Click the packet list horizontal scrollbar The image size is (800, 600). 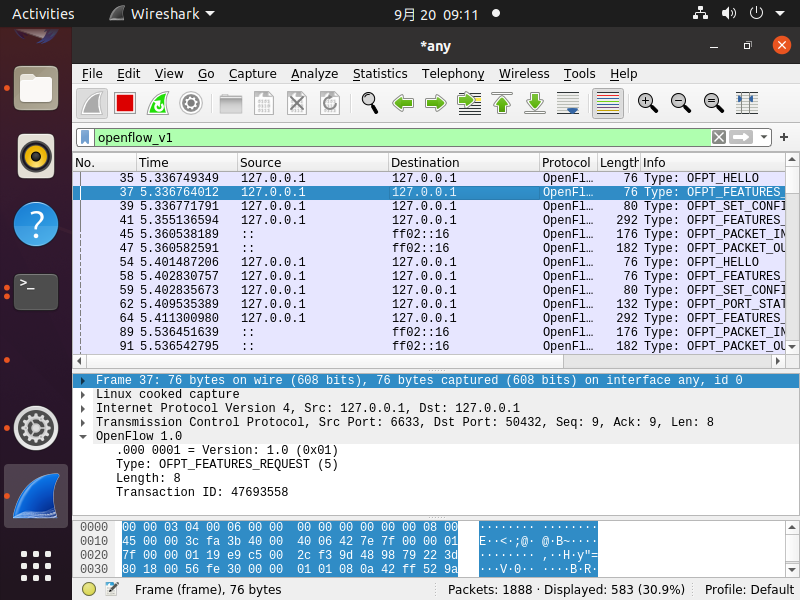[x=324, y=361]
